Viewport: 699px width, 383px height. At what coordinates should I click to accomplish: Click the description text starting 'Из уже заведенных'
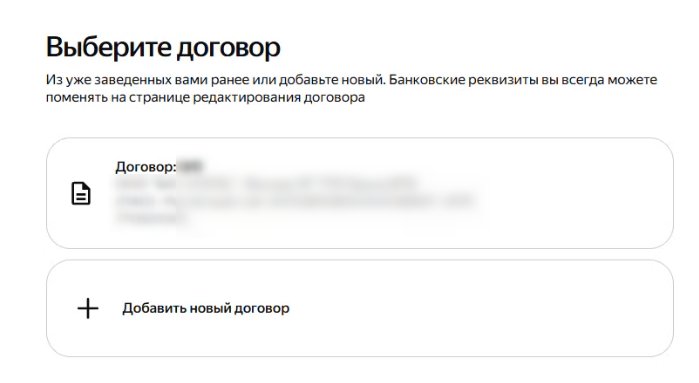tap(351, 88)
